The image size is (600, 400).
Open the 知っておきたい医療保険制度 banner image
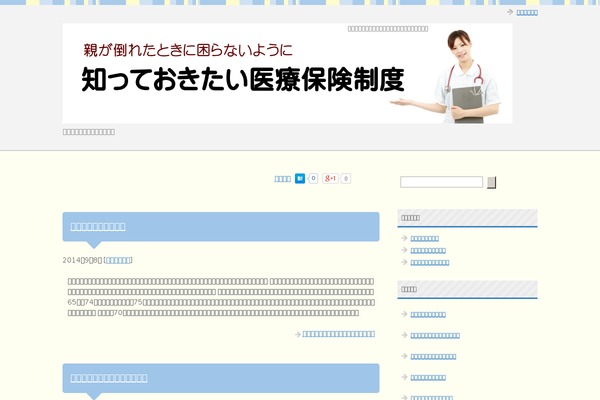point(287,73)
